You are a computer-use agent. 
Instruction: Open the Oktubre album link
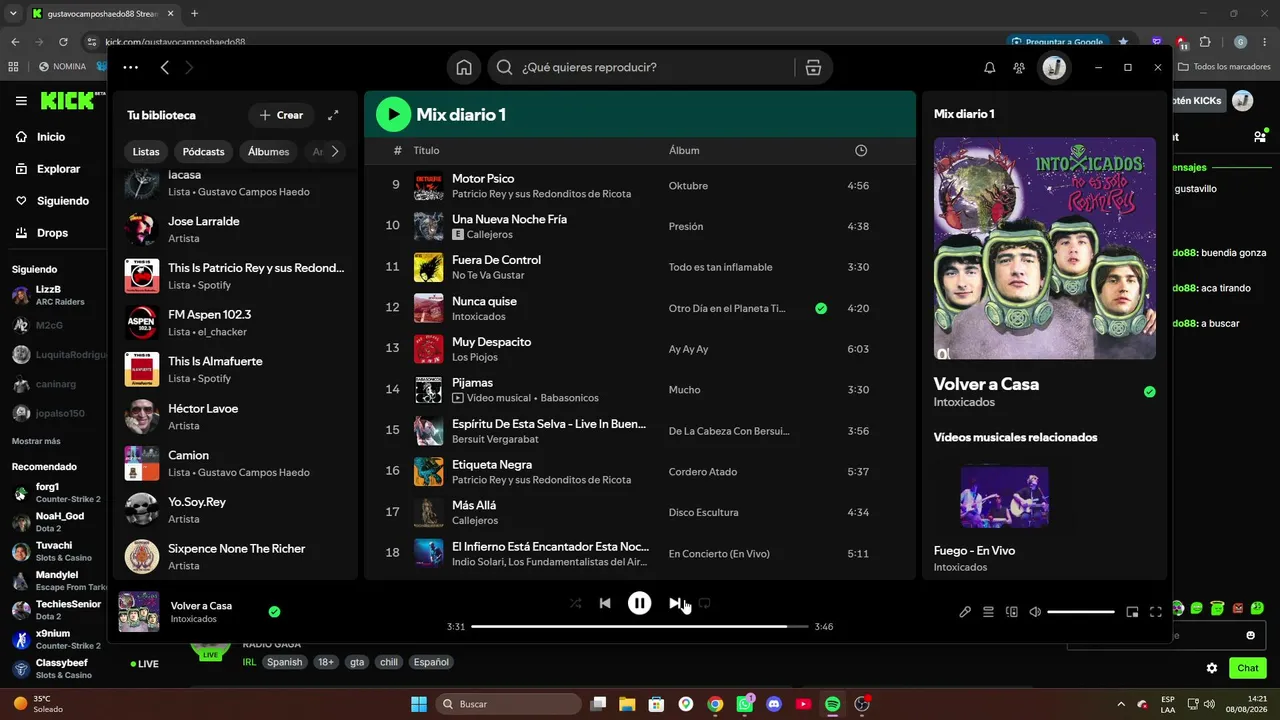tap(688, 186)
